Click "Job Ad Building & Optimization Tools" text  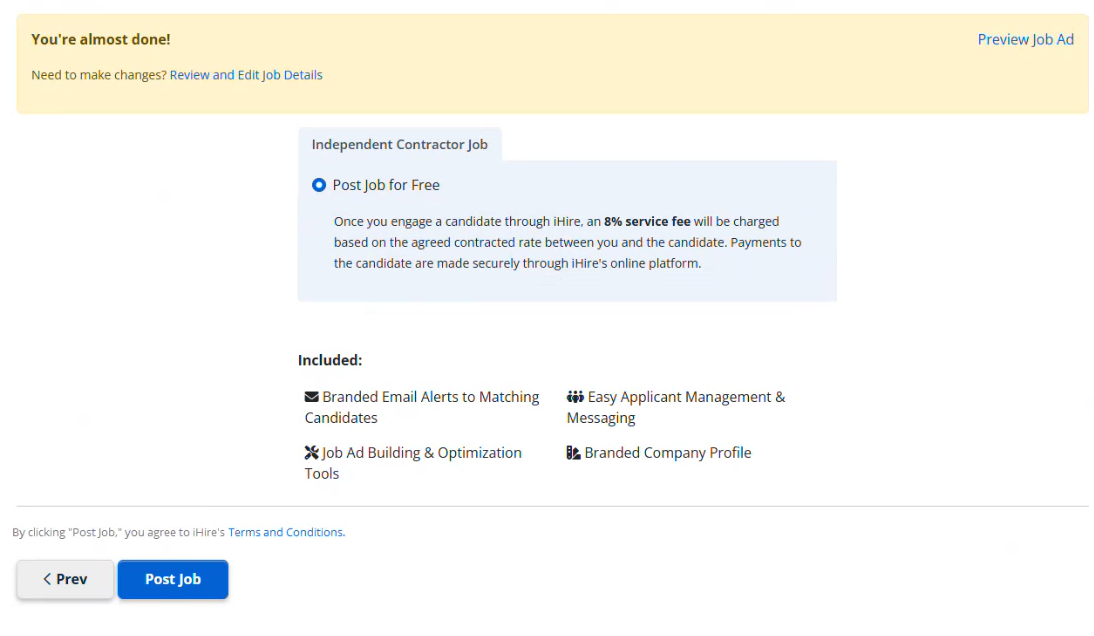click(x=413, y=463)
